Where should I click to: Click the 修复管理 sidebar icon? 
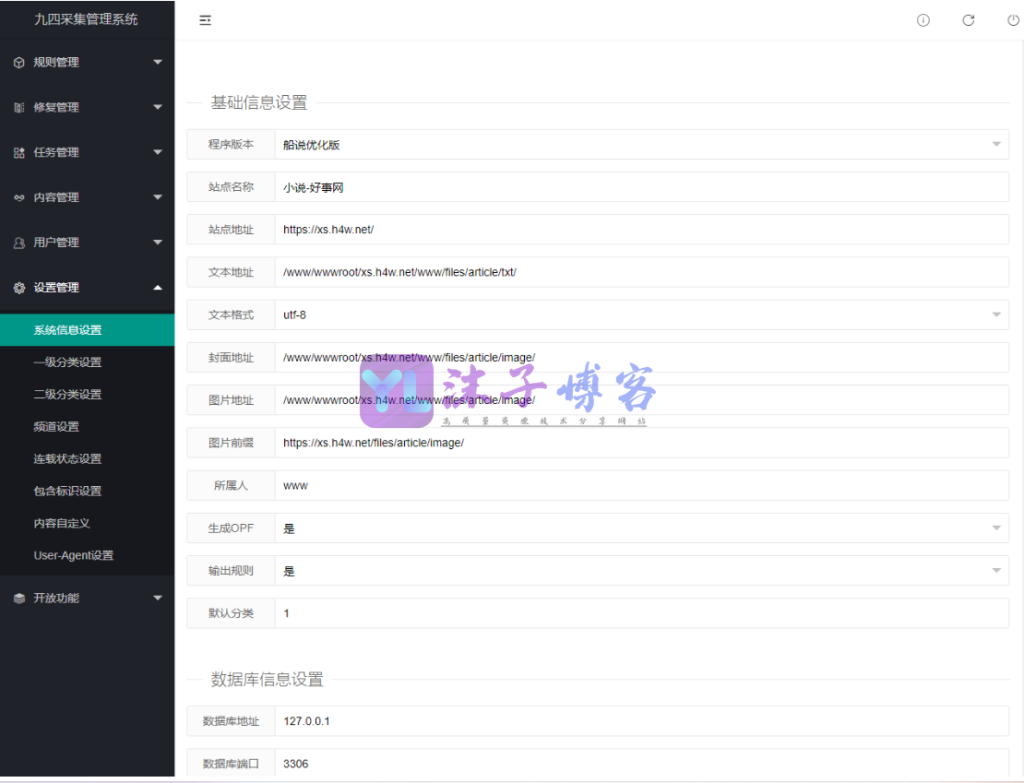click(19, 108)
